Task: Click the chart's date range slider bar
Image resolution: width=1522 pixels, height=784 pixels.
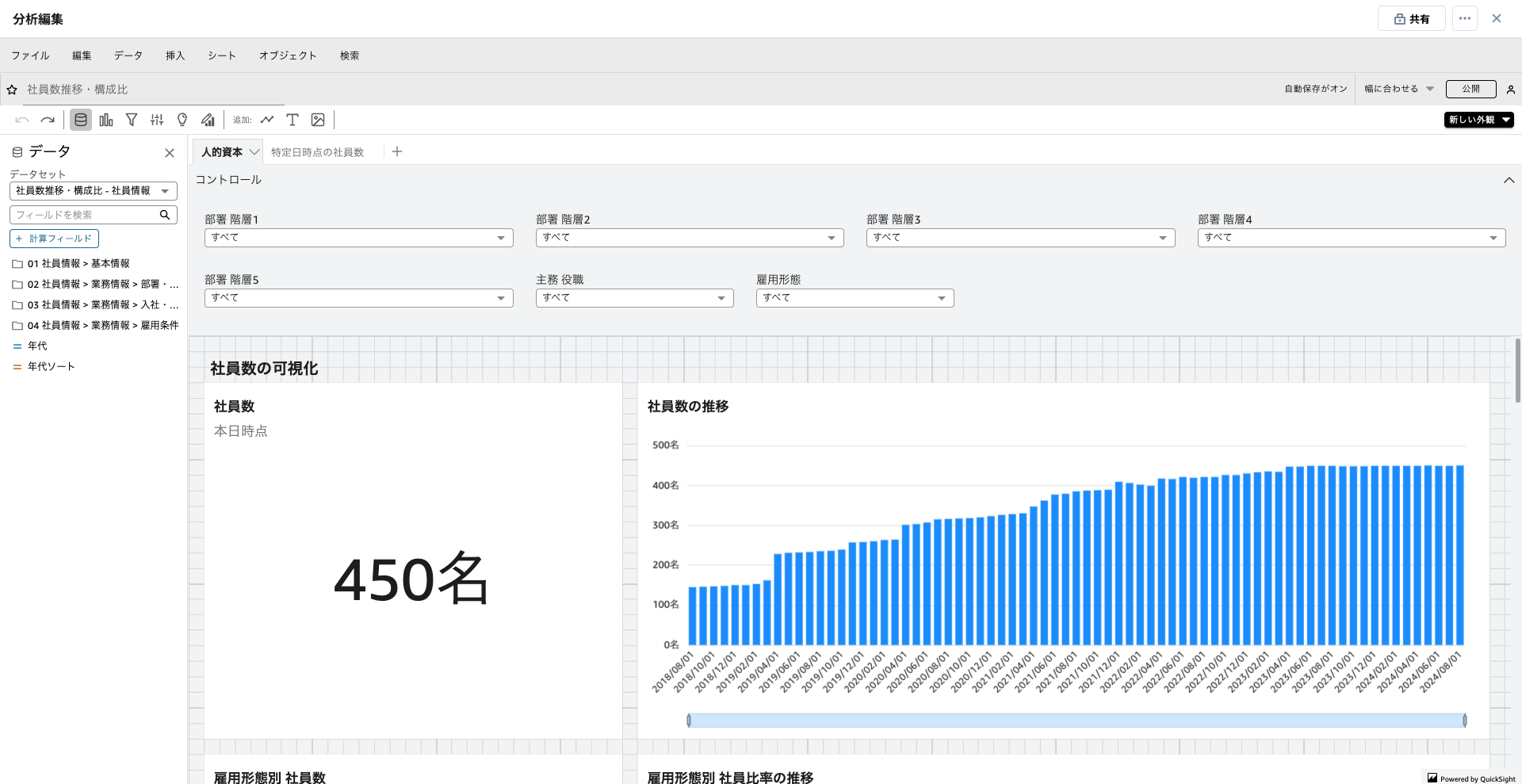Action: (1076, 721)
